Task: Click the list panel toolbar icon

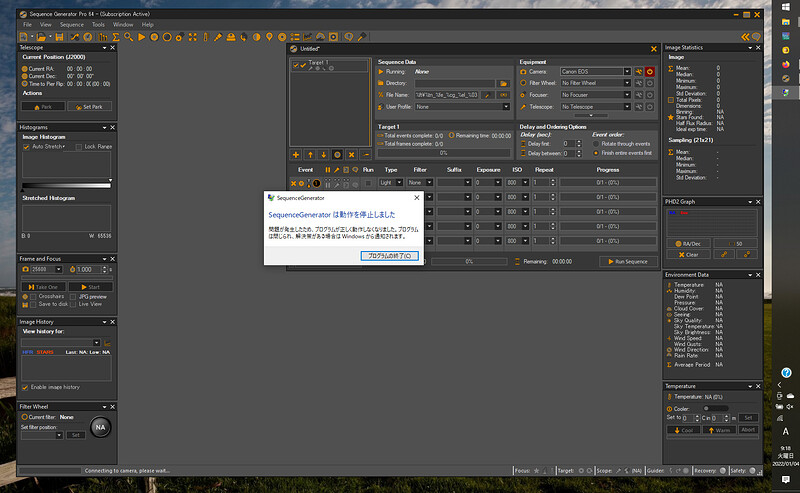Action: coord(295,37)
